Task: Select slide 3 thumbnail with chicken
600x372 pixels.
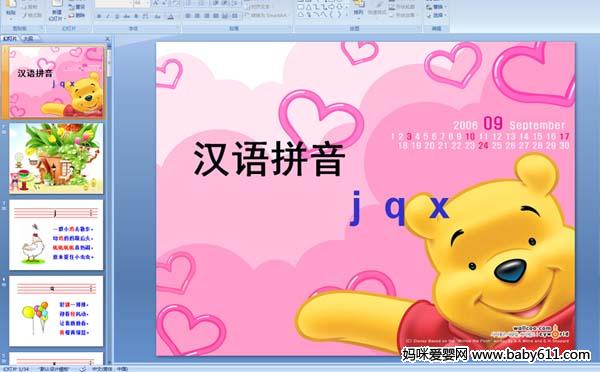Action: pyautogui.click(x=56, y=235)
